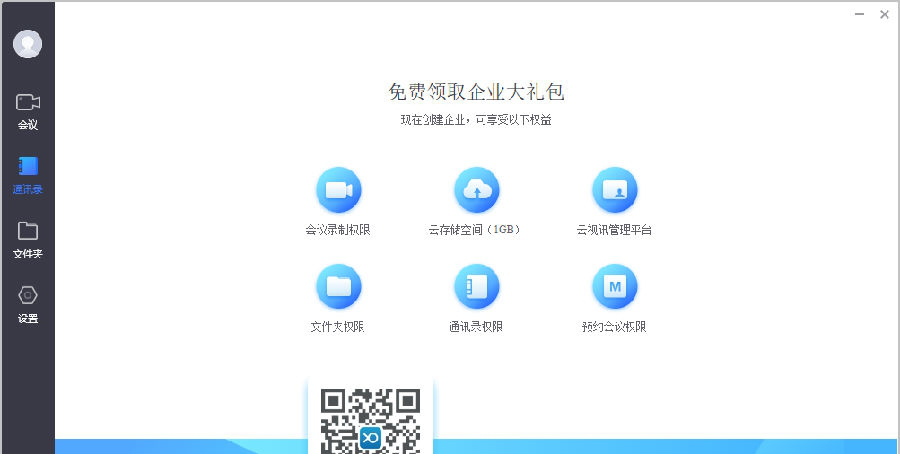Click the 云存储空间（1GB）text label
This screenshot has width=900, height=472.
point(474,230)
